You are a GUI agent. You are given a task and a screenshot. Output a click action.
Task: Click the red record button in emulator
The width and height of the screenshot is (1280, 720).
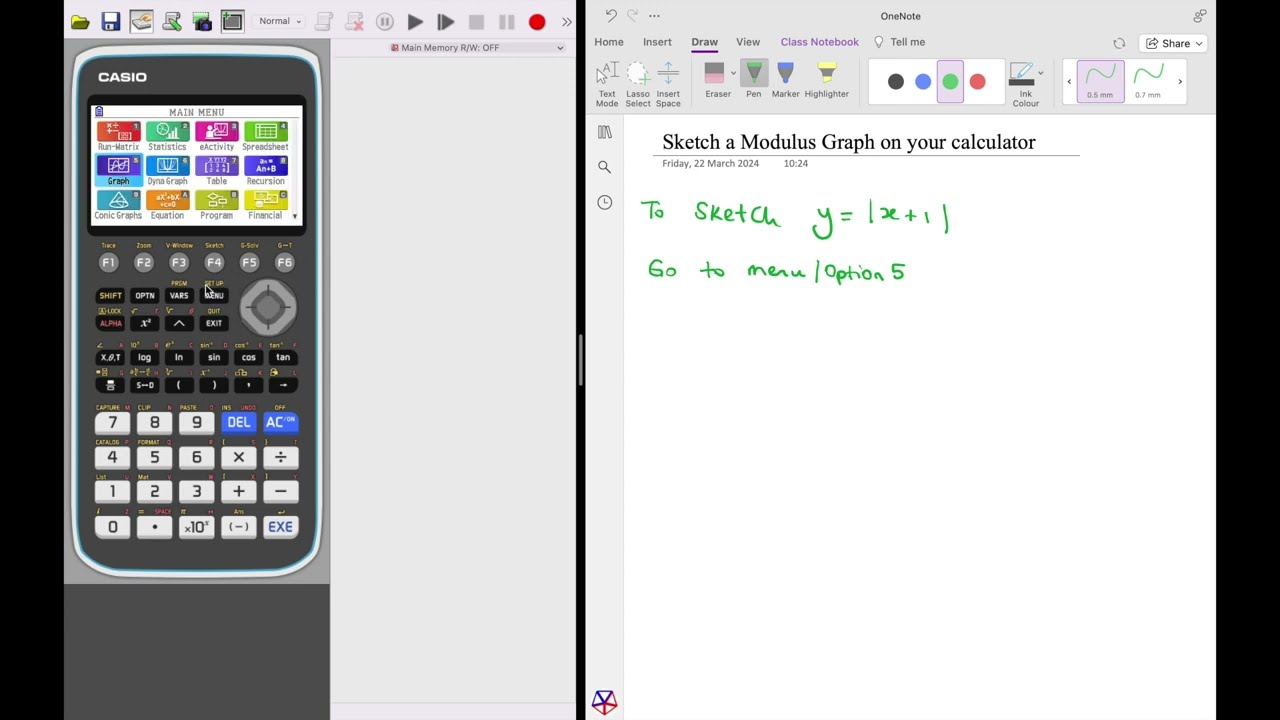tap(537, 22)
